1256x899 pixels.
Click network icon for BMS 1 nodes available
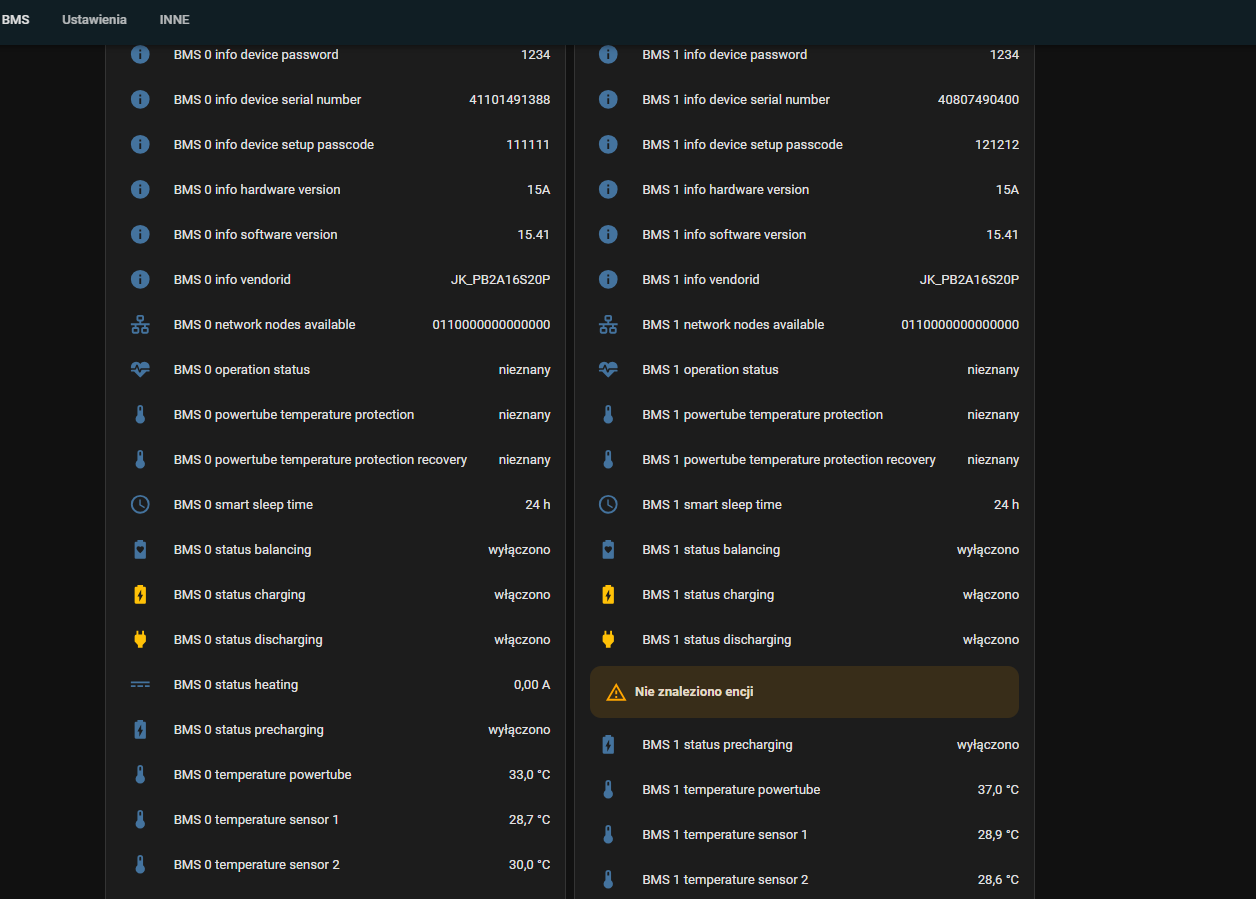(608, 325)
